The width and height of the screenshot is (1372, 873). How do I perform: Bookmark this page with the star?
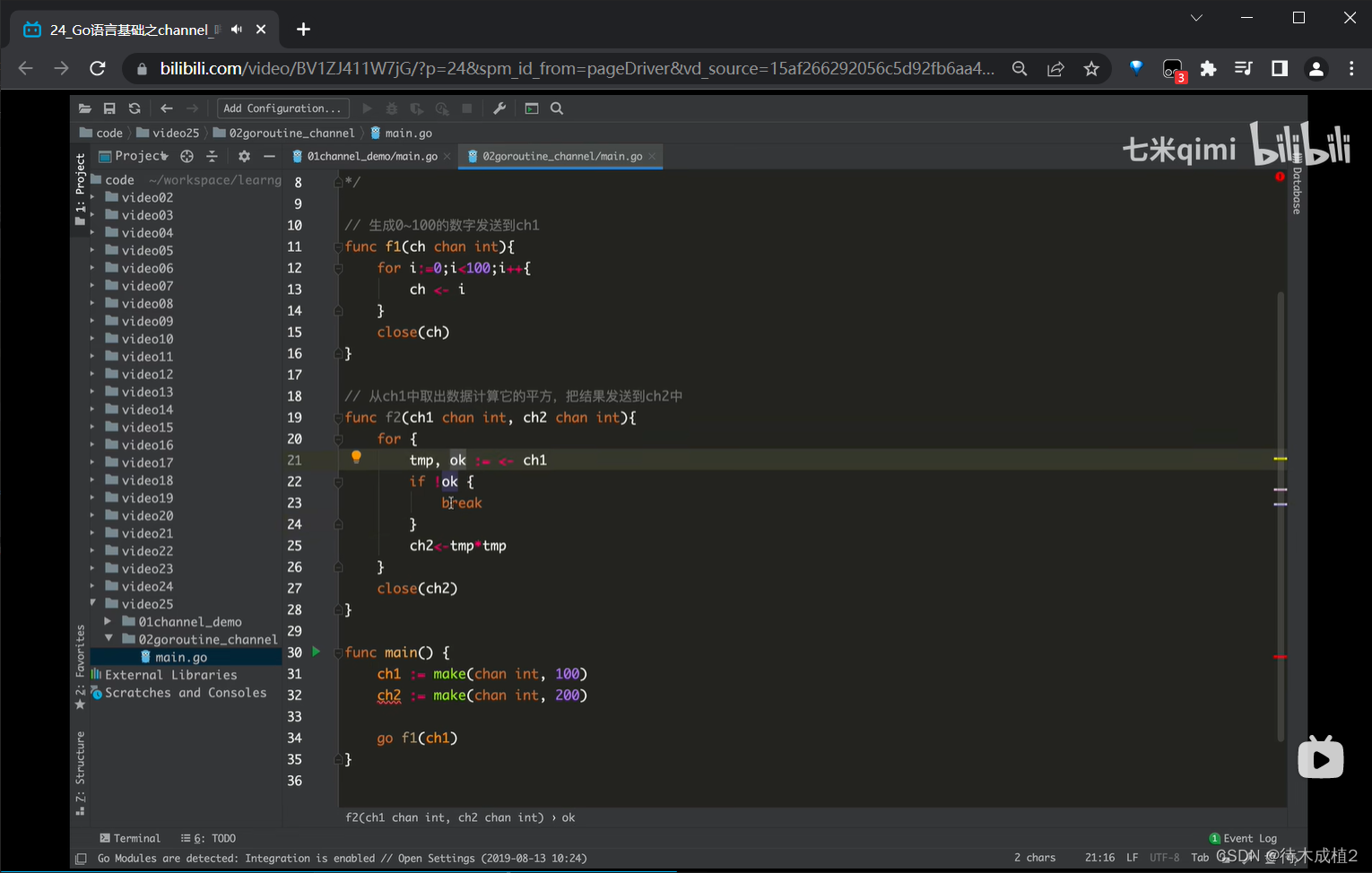point(1091,68)
